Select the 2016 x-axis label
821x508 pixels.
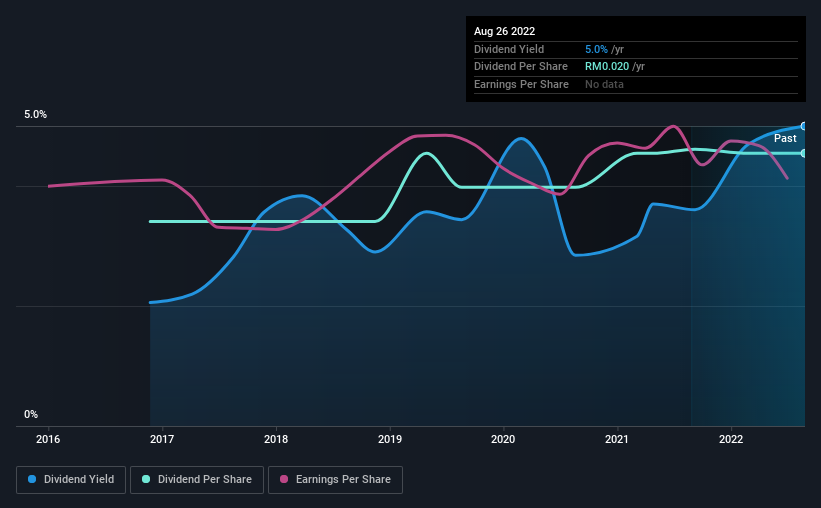pyautogui.click(x=48, y=439)
